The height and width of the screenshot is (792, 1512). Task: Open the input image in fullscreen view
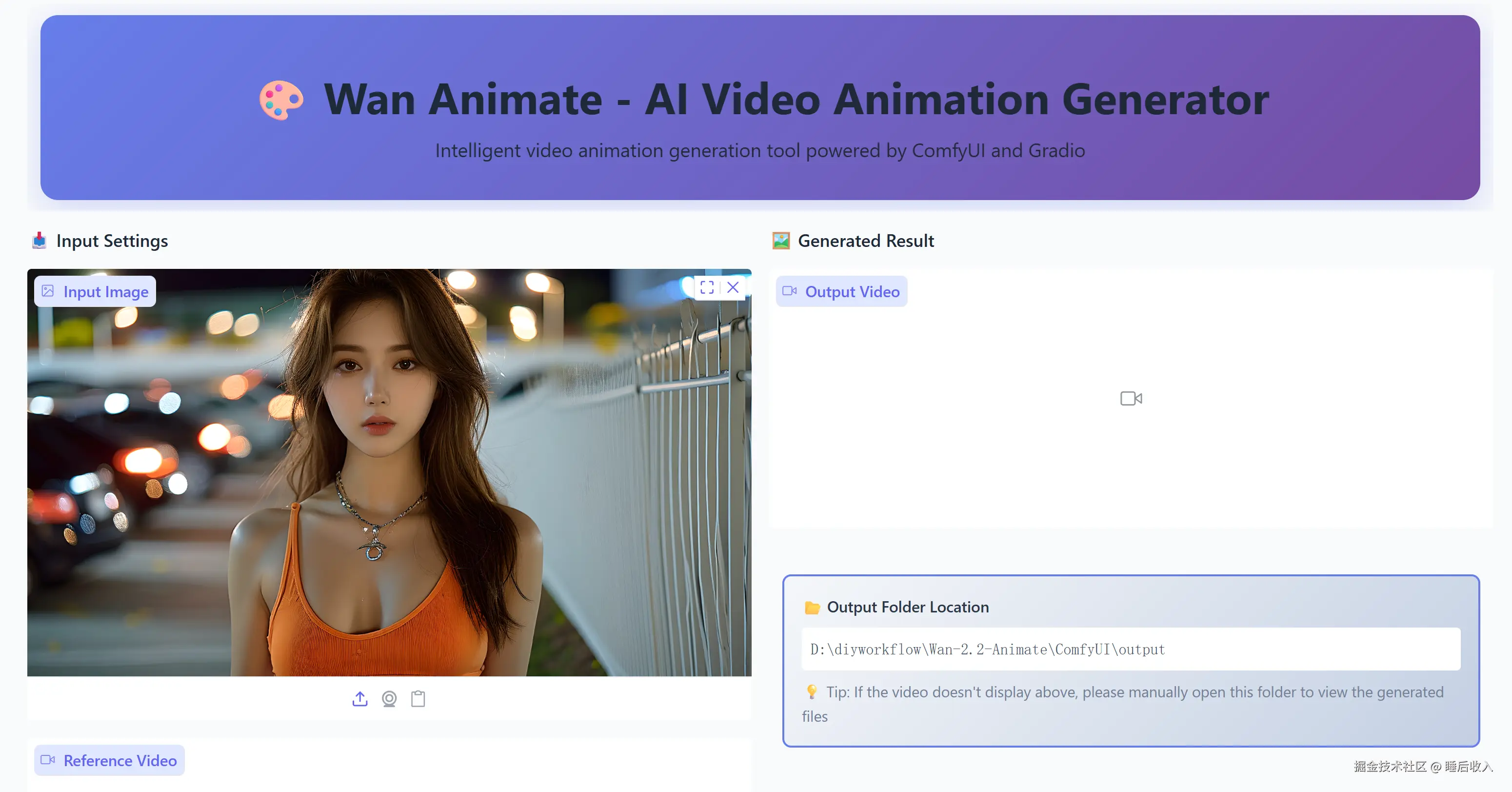[x=707, y=288]
